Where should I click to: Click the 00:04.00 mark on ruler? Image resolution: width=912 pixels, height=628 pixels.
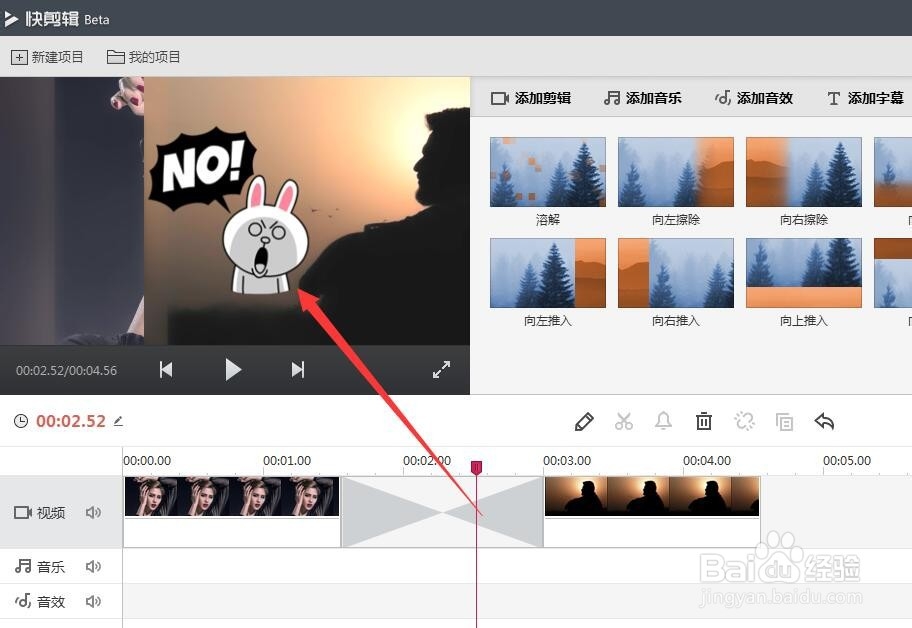[x=707, y=461]
